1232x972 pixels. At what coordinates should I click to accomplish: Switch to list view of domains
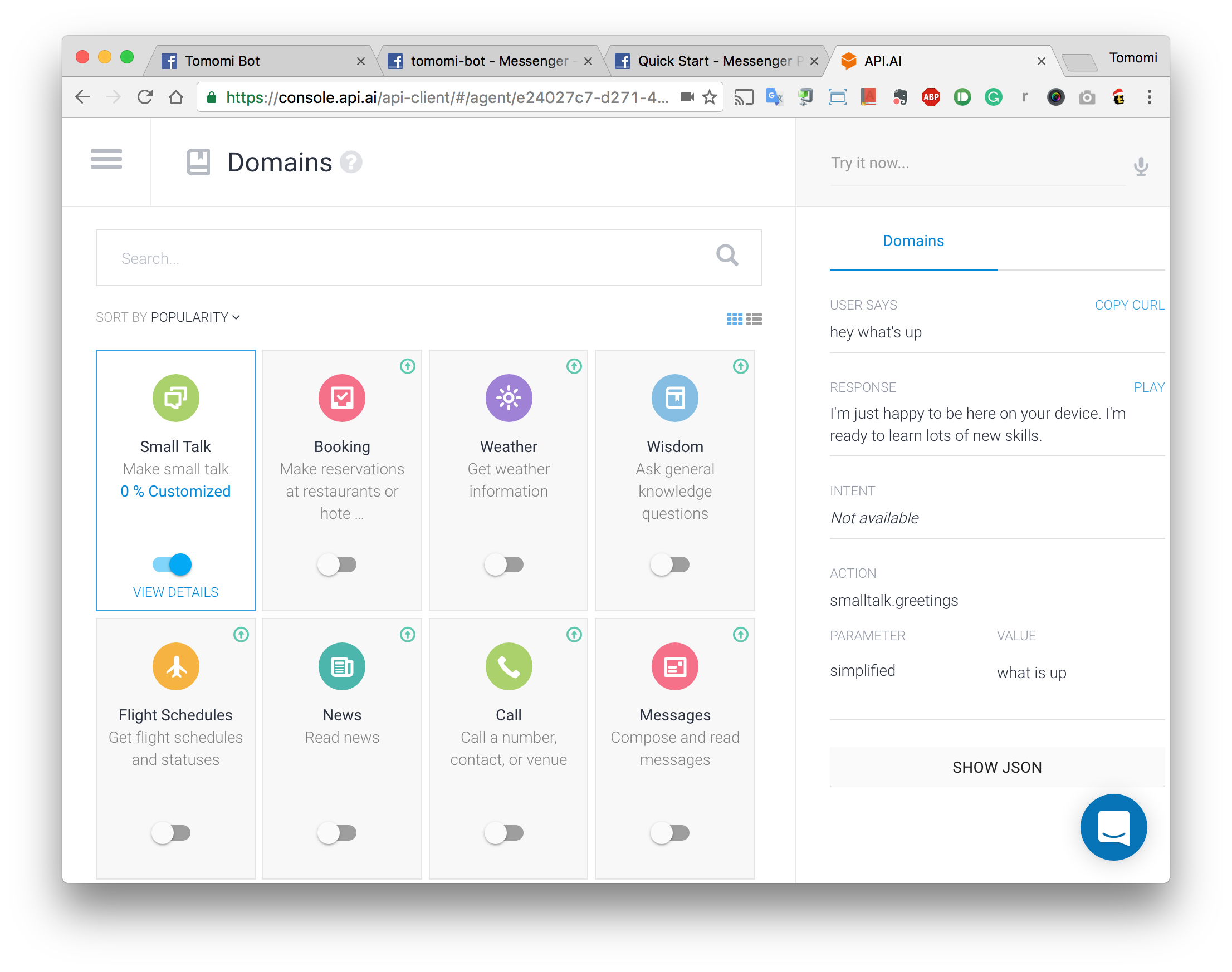pyautogui.click(x=755, y=319)
